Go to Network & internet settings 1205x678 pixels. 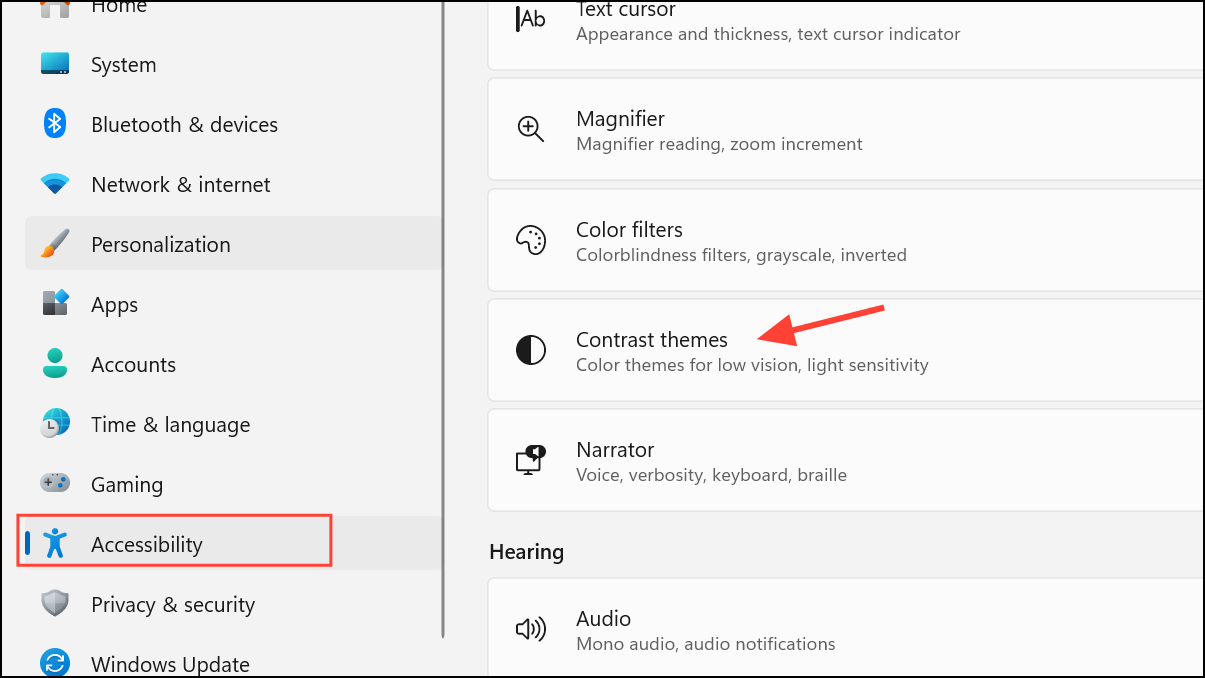click(x=180, y=184)
